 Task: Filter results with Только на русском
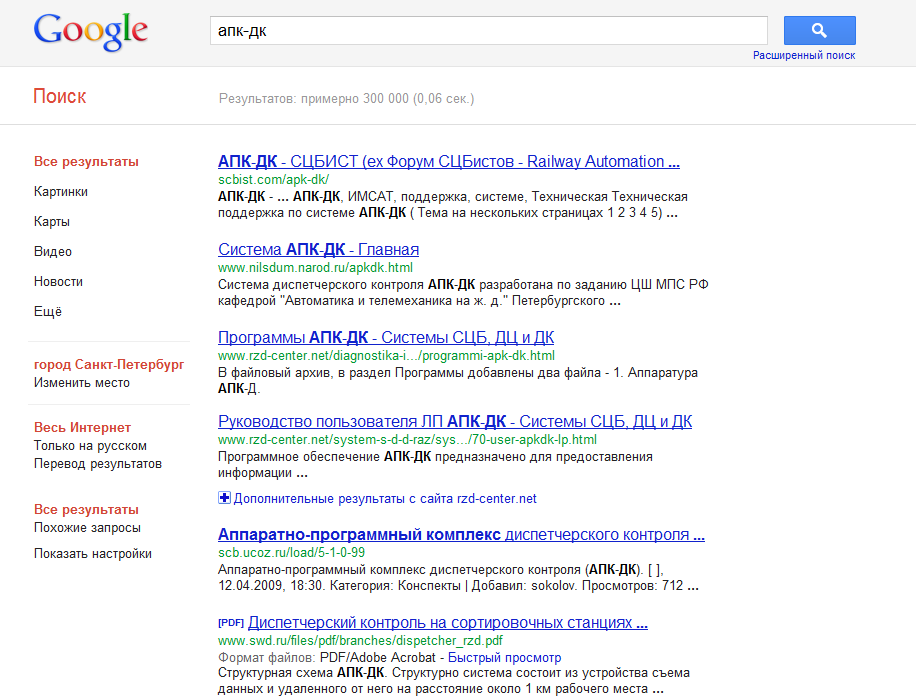tap(90, 446)
